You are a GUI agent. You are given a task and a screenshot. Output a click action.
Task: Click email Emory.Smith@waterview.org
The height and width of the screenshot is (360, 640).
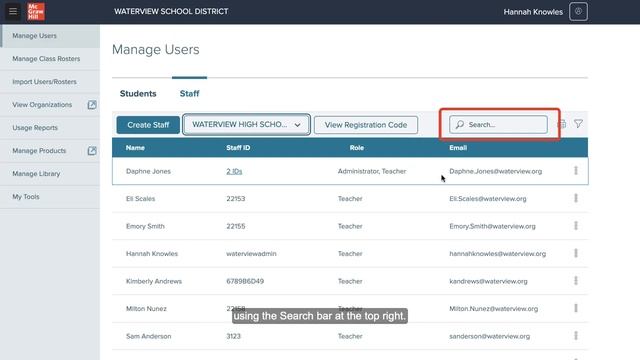click(492, 226)
